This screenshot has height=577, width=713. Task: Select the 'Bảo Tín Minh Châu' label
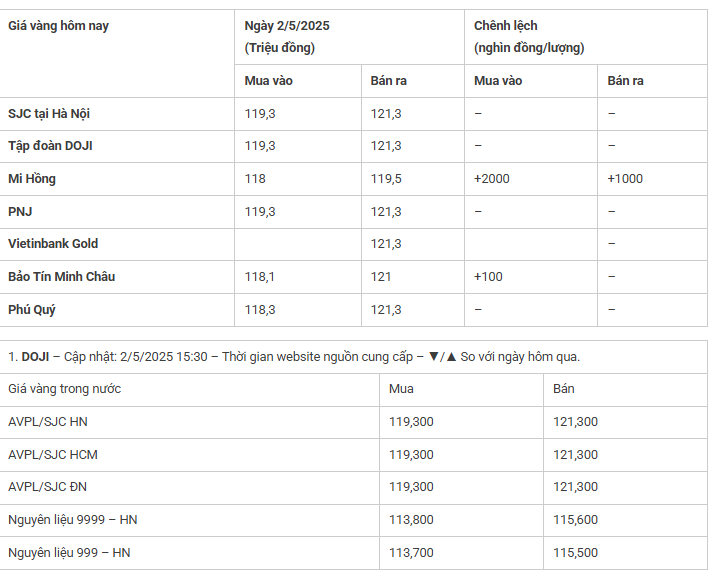(x=61, y=276)
